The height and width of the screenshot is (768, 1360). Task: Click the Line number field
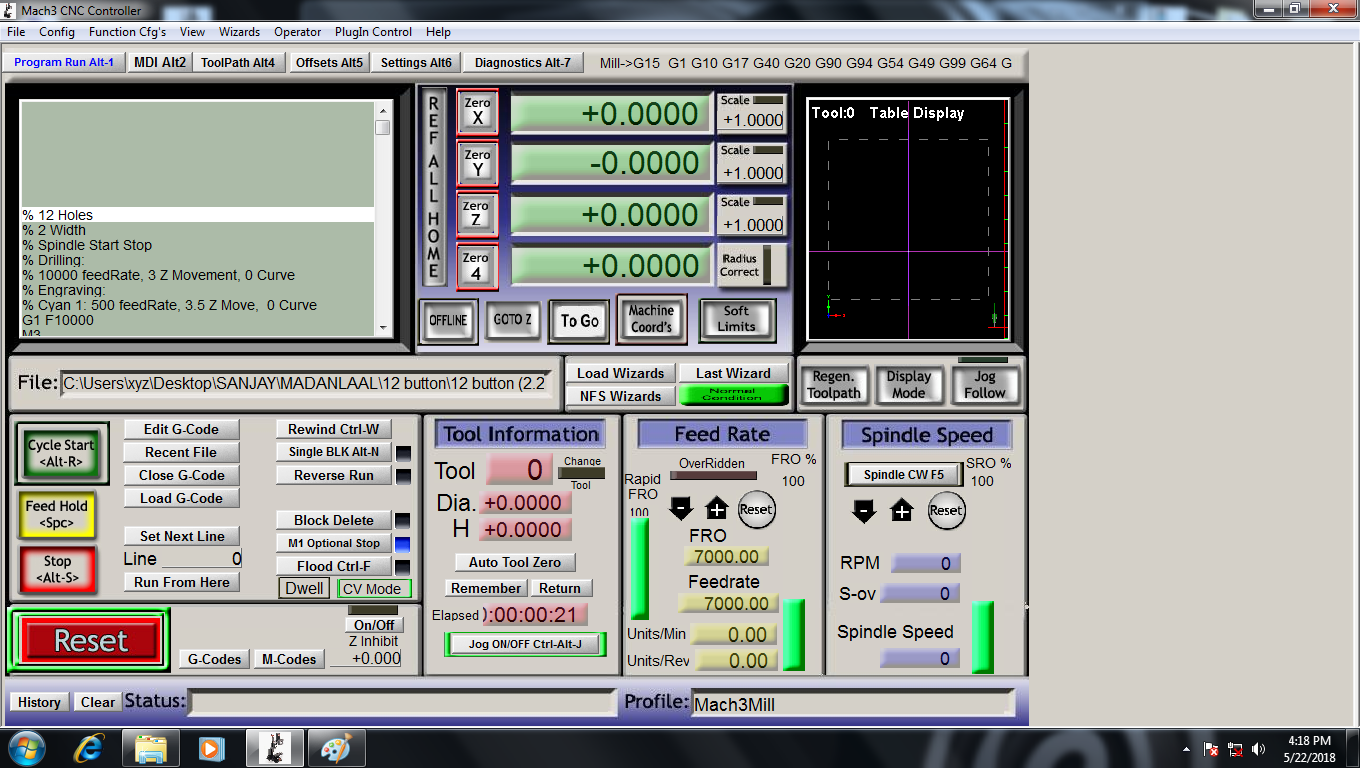[x=201, y=559]
